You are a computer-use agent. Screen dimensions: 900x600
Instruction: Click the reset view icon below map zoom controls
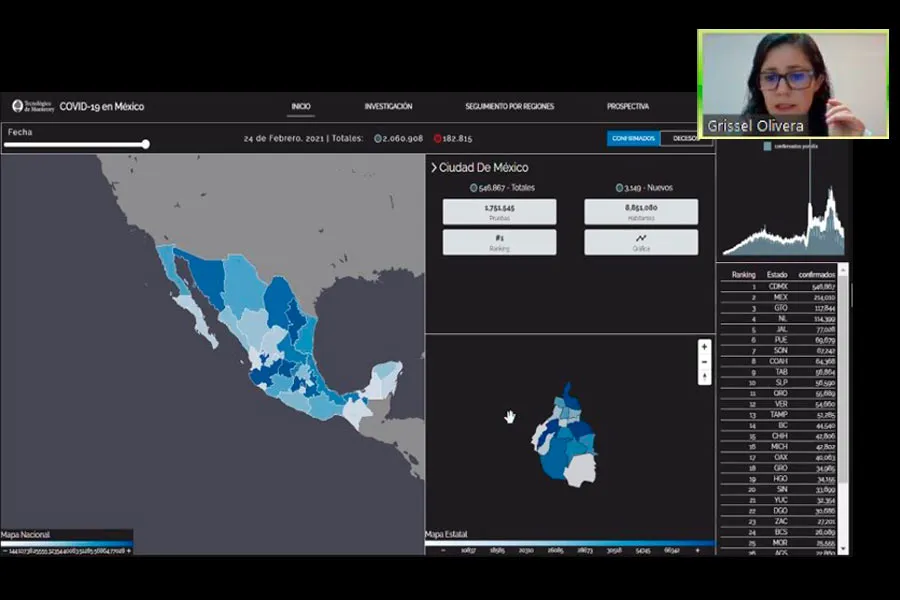click(x=704, y=376)
